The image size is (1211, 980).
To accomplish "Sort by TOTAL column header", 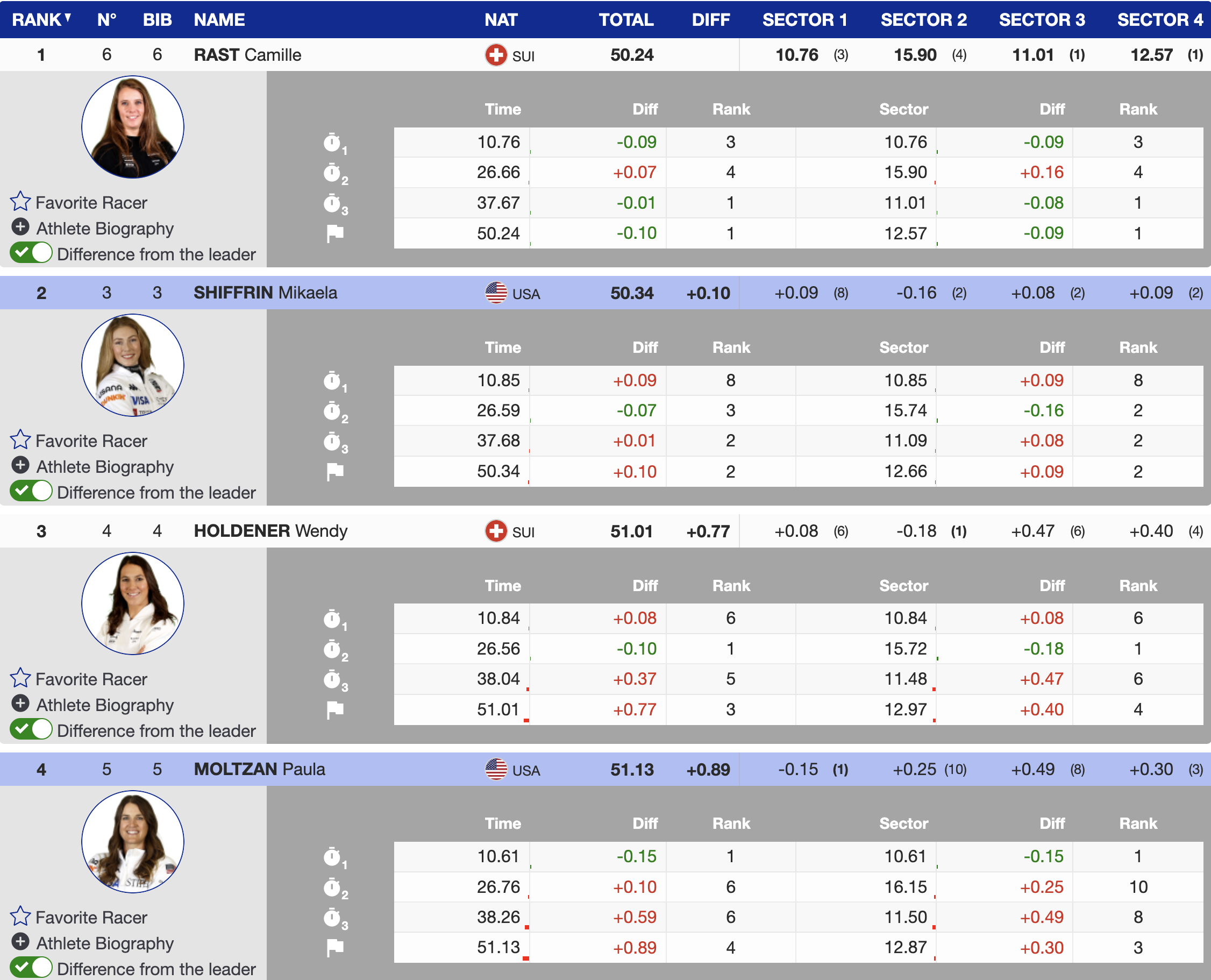I will pyautogui.click(x=626, y=20).
